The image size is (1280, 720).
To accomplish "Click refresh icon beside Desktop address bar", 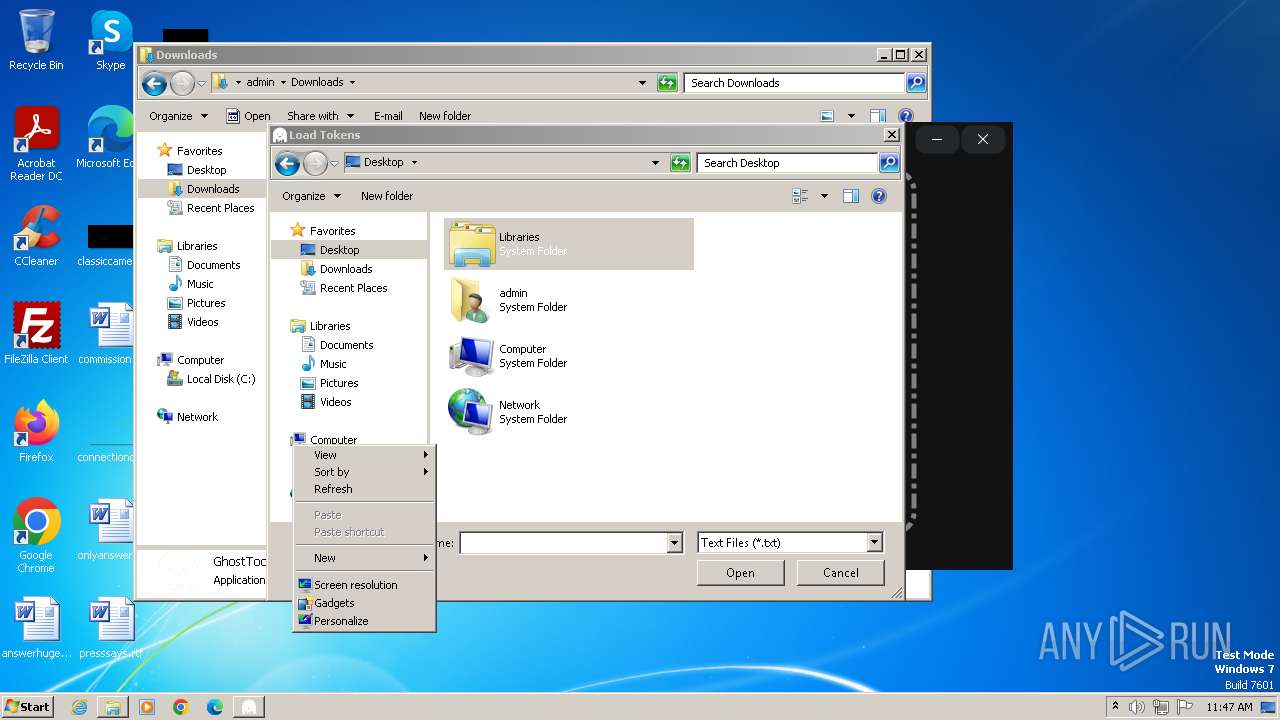I will [681, 163].
